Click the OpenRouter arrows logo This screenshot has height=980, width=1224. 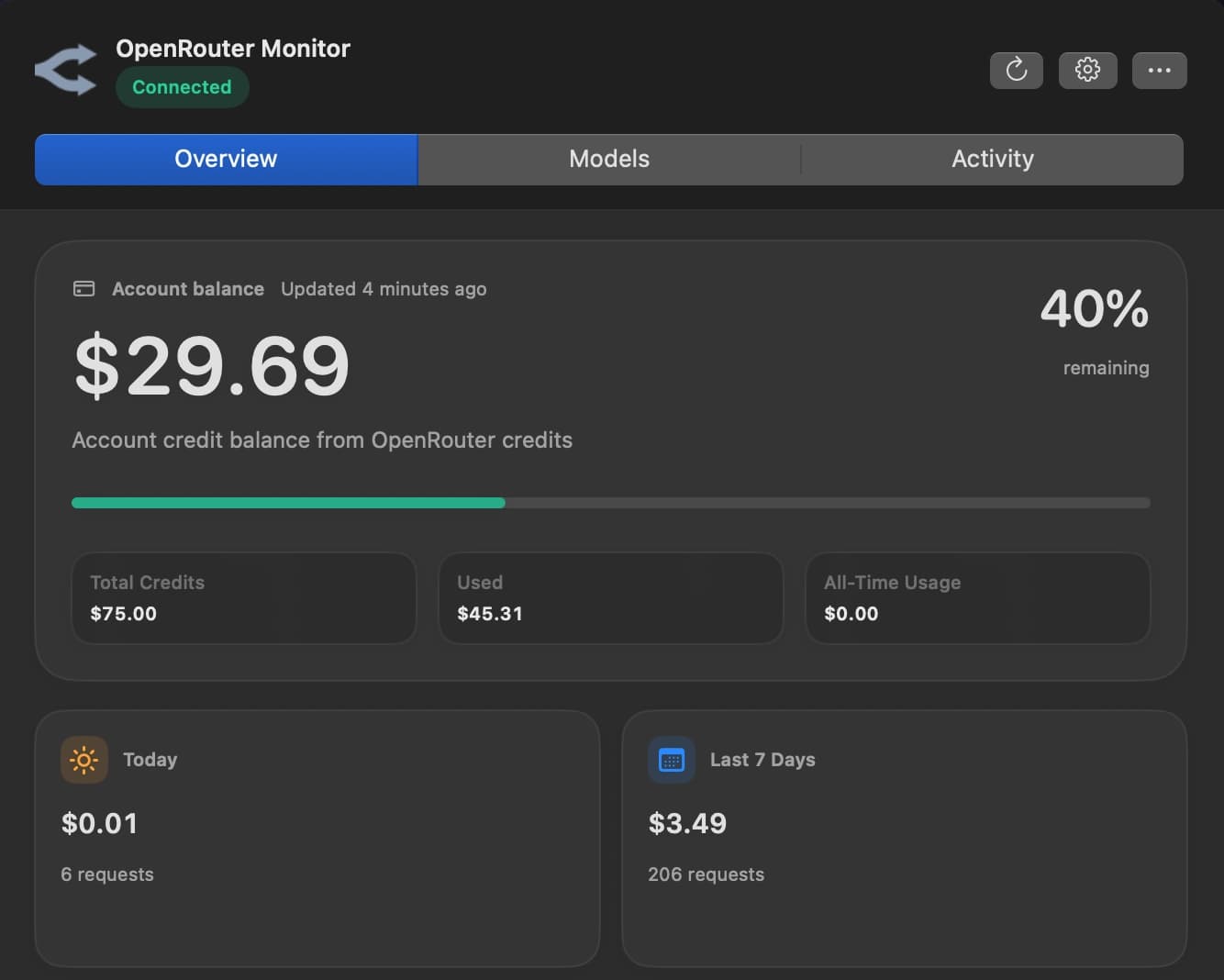point(66,70)
